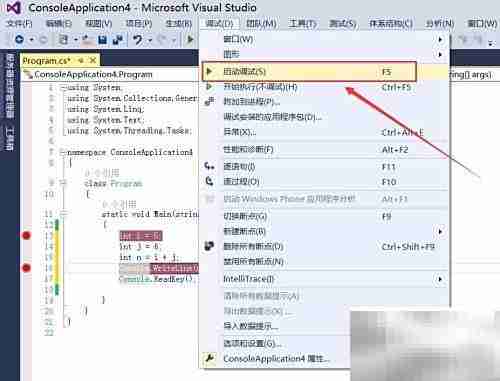500x381 pixels.
Task: Click the delete-all-breakpoints icon in menu
Action: [x=209, y=246]
